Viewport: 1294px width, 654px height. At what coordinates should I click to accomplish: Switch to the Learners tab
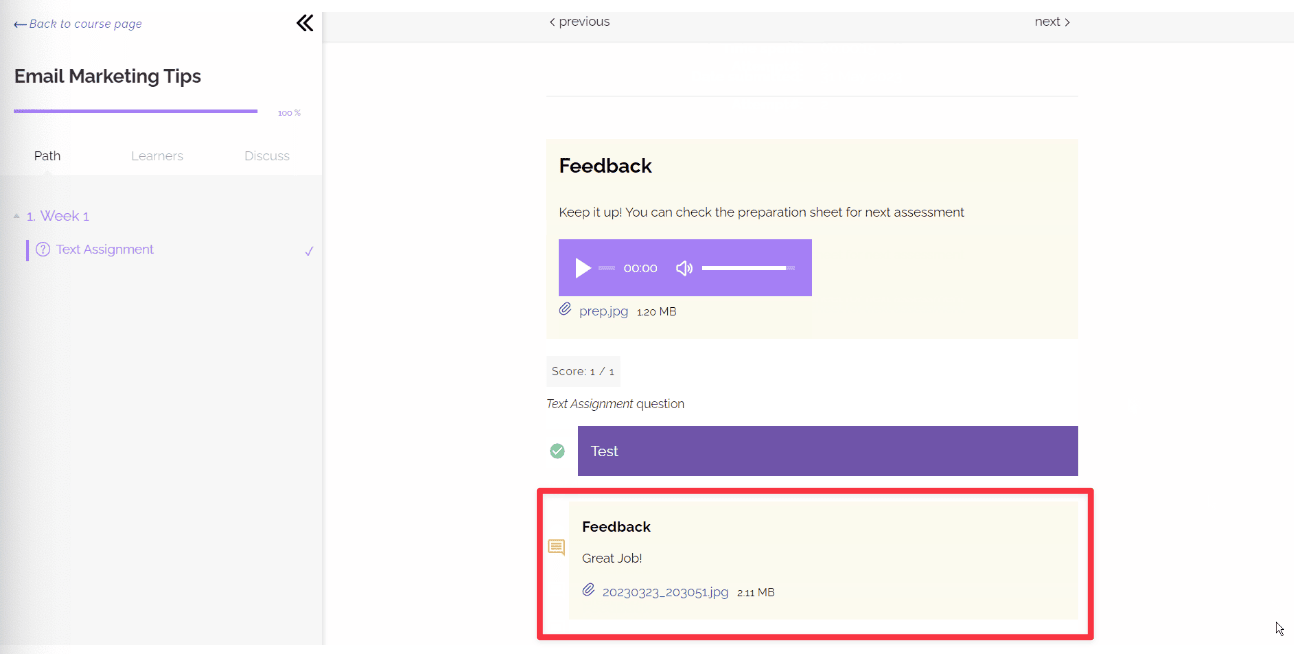pos(157,156)
